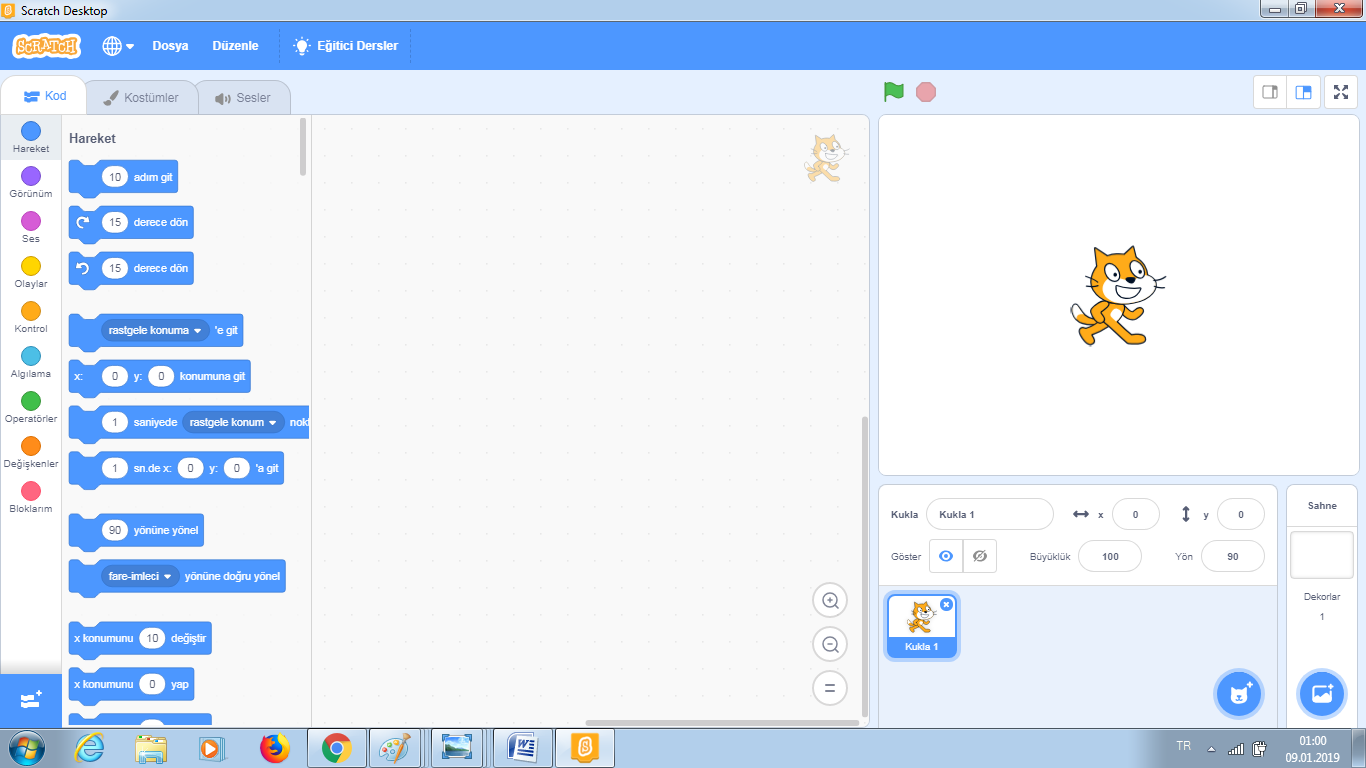This screenshot has width=1366, height=768.
Task: Open the 'rastgele konuma' dropdown in git block
Action: pos(154,330)
